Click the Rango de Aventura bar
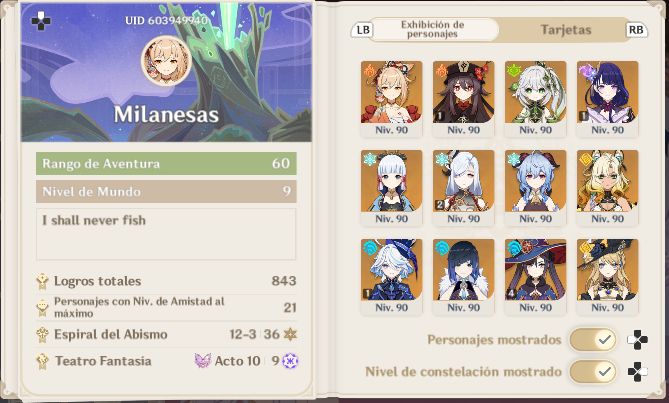Screen dimensions: 669x403 point(166,163)
